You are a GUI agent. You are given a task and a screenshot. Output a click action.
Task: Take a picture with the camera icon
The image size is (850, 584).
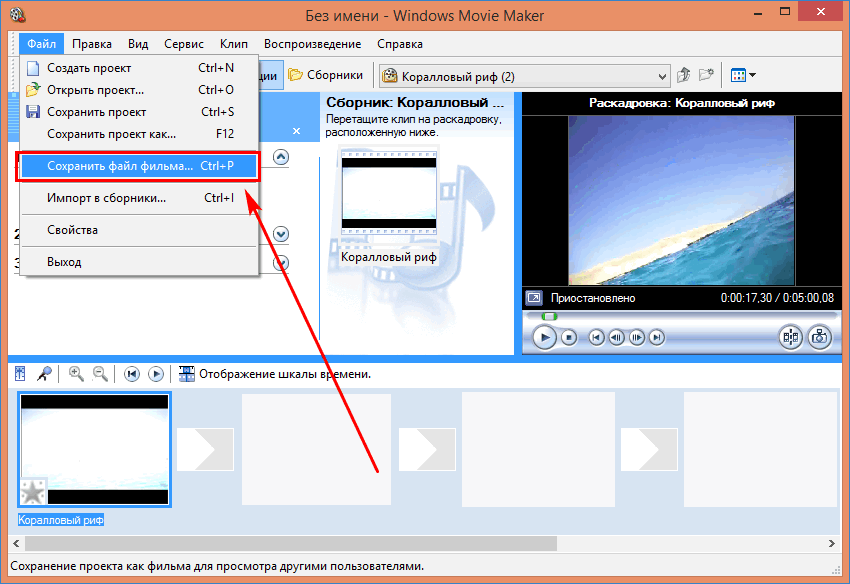click(x=819, y=337)
